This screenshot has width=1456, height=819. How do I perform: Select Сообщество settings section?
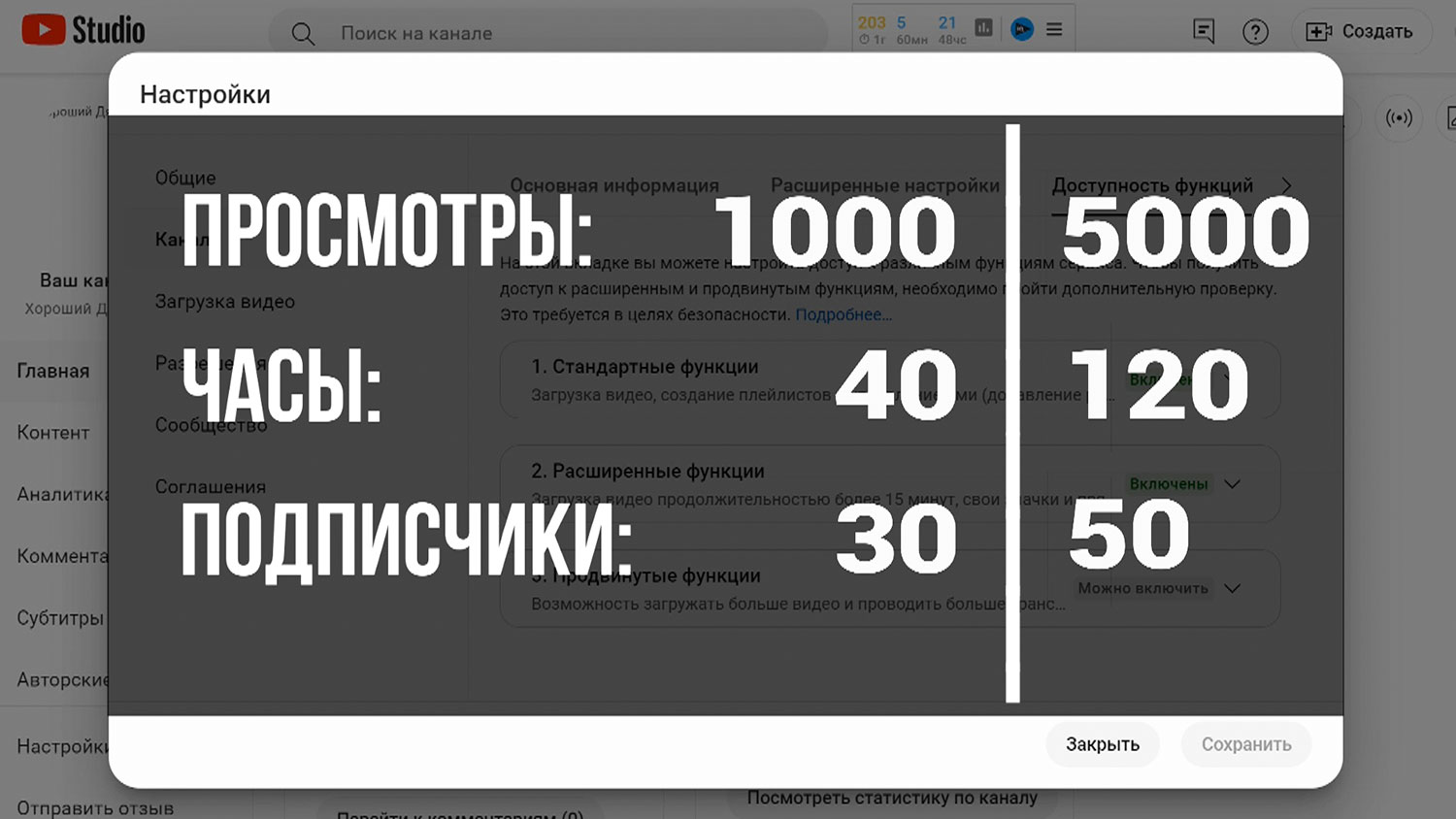pyautogui.click(x=211, y=425)
